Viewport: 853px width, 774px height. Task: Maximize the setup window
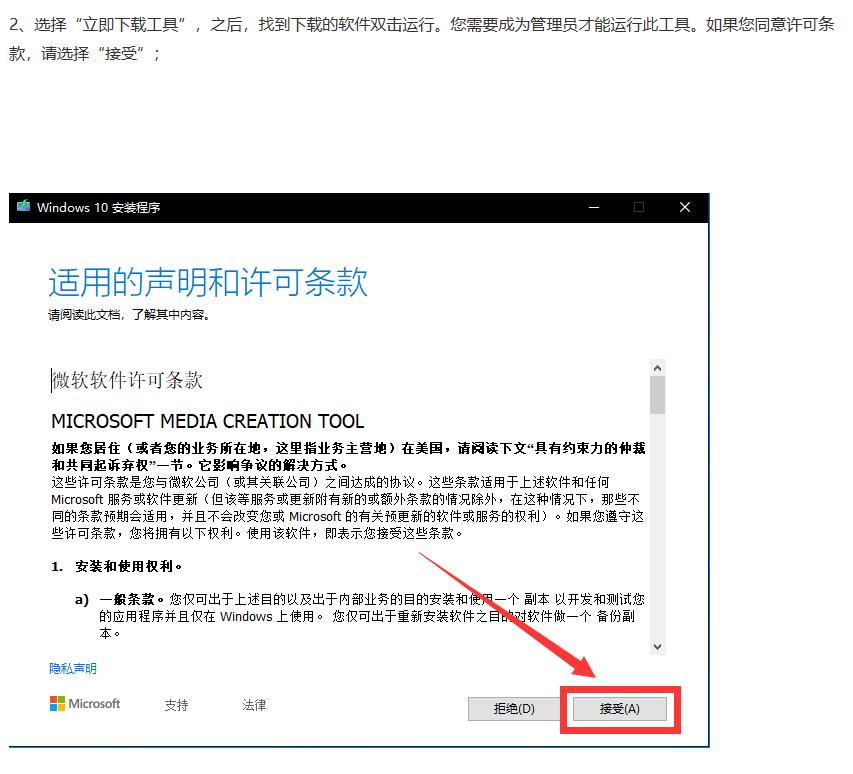pyautogui.click(x=639, y=207)
